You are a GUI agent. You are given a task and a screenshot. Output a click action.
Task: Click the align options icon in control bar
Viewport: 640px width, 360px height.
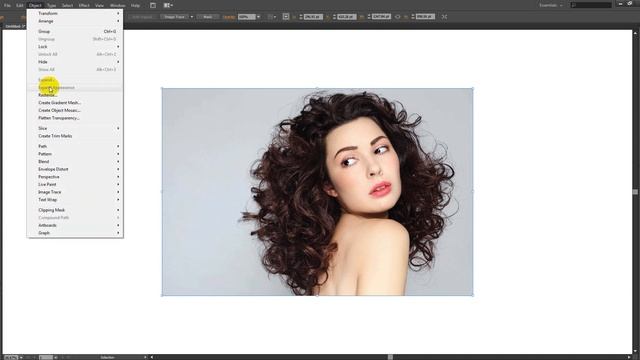tap(286, 17)
